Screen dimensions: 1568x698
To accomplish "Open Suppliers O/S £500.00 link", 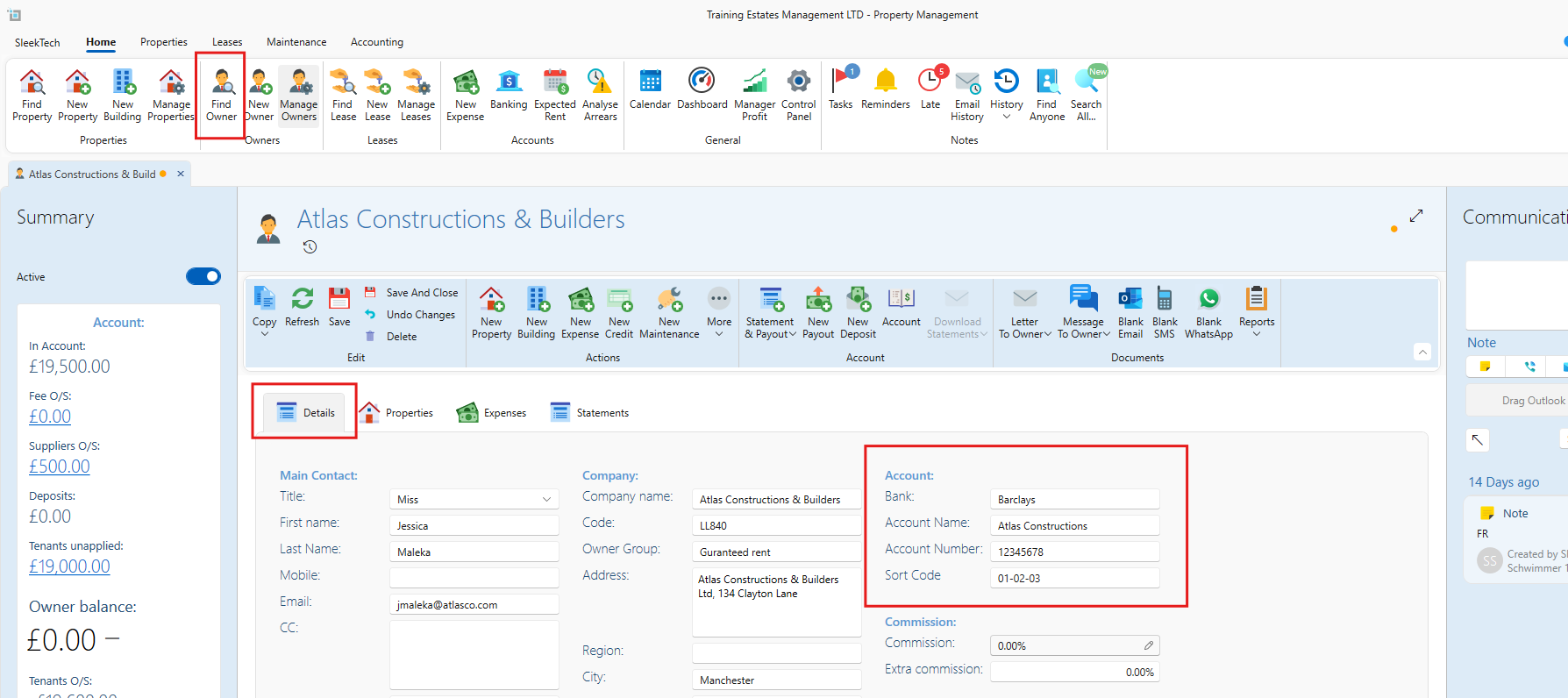I will point(60,467).
